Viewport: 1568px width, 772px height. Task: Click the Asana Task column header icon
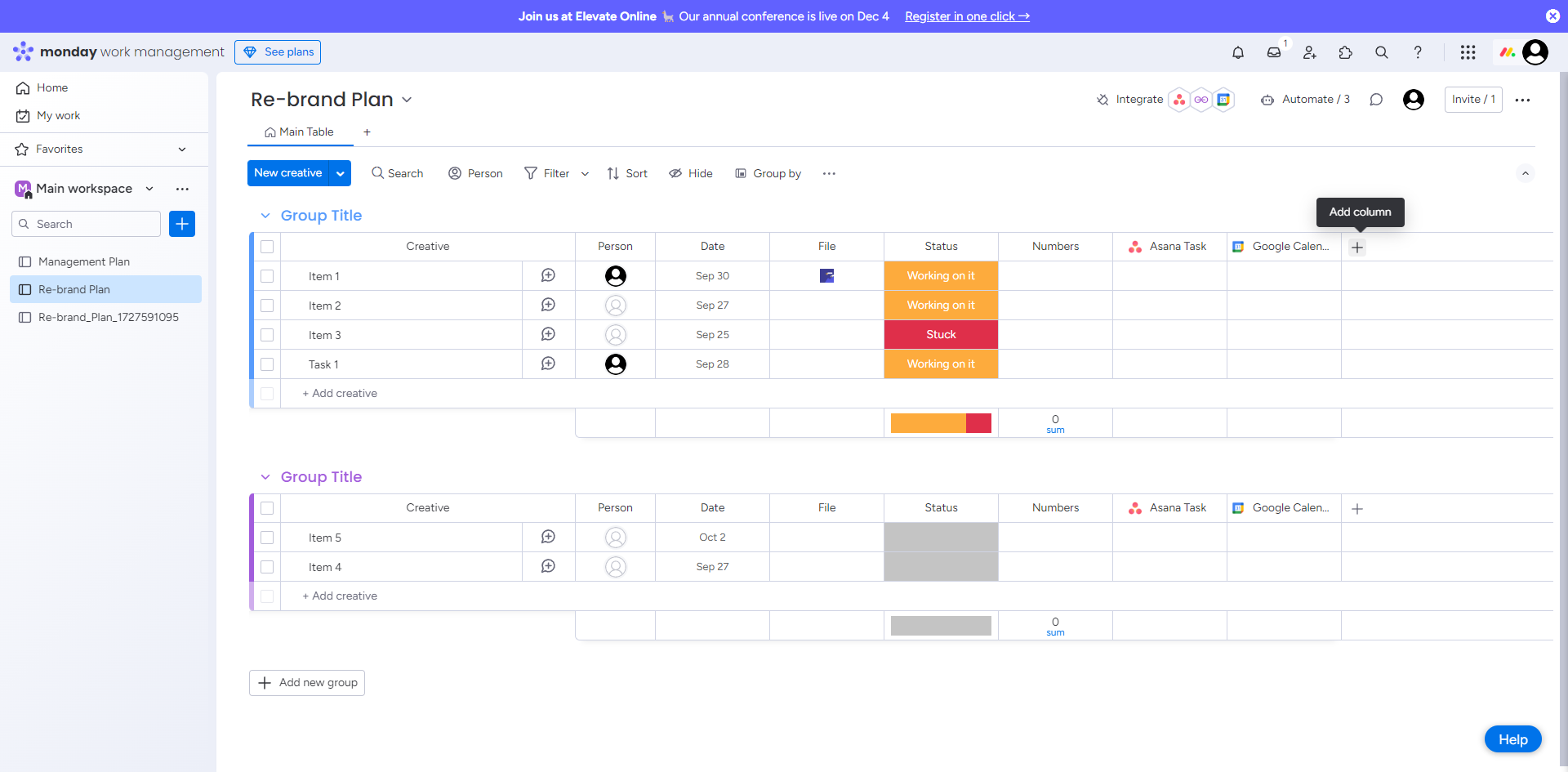1135,246
